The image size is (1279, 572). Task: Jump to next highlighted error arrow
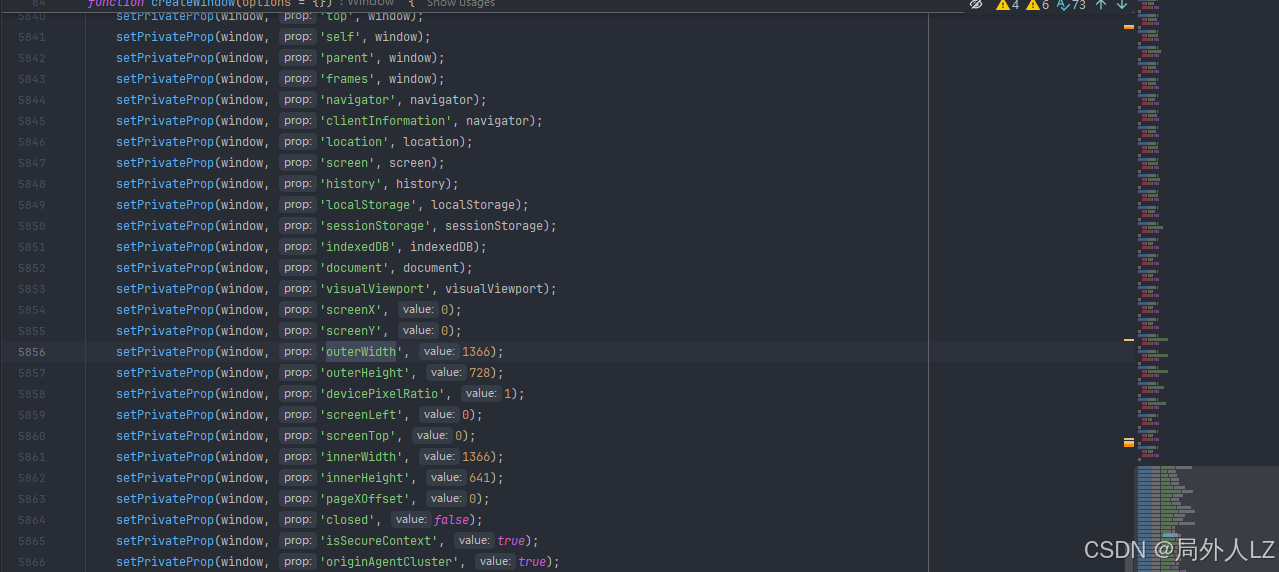coord(1122,5)
